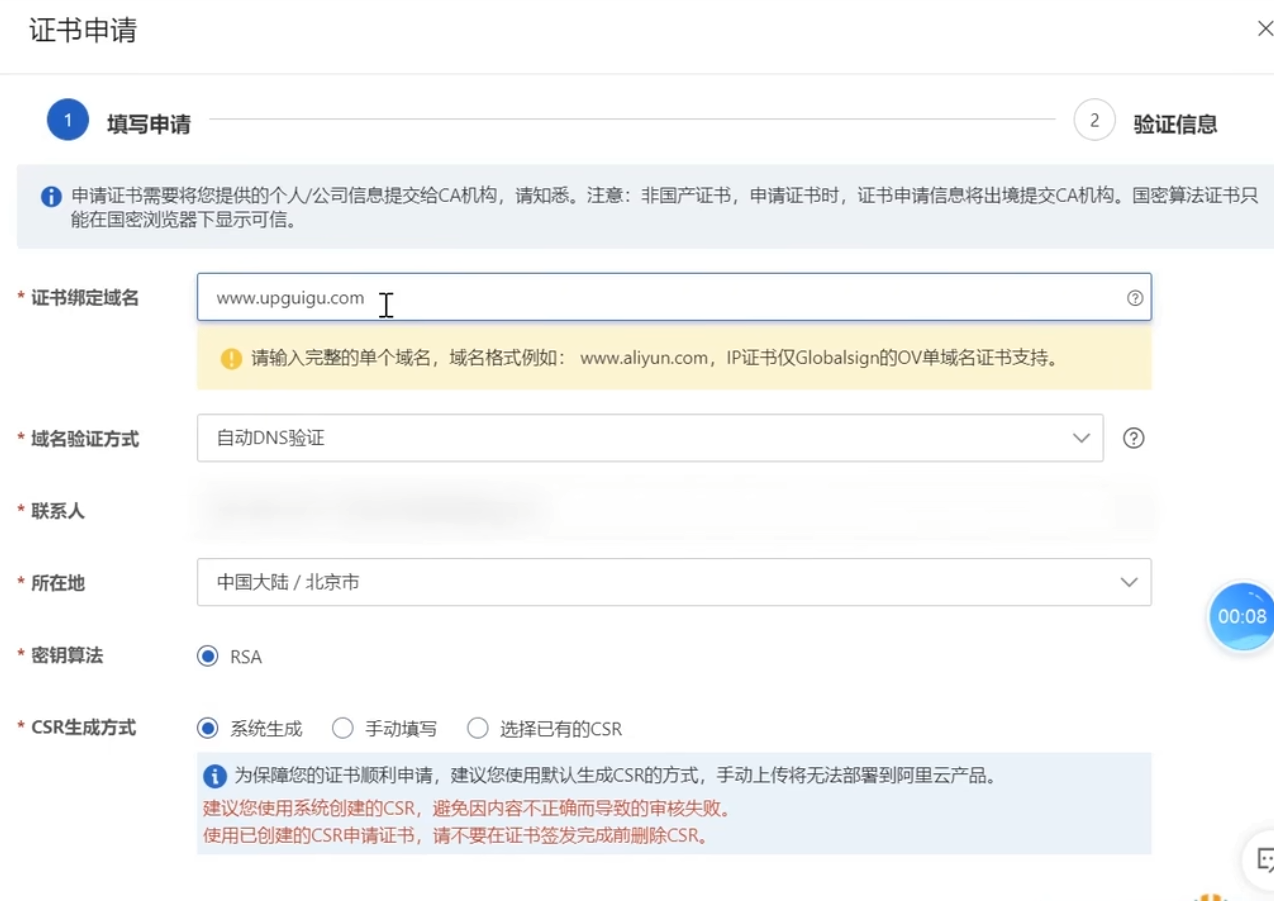
Task: Click the step 2 number circle
Action: click(x=1094, y=121)
